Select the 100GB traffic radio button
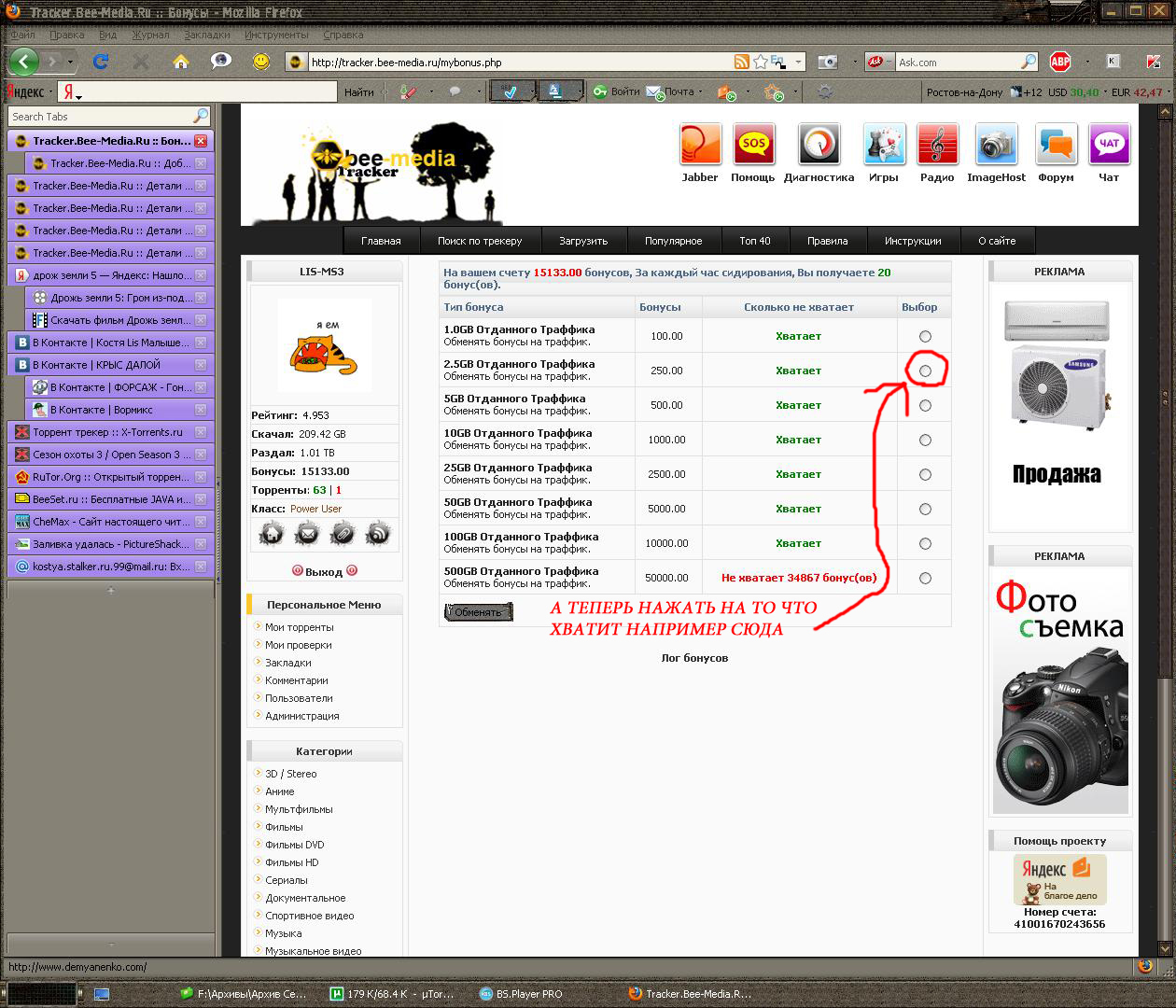The image size is (1176, 1008). pos(925,543)
